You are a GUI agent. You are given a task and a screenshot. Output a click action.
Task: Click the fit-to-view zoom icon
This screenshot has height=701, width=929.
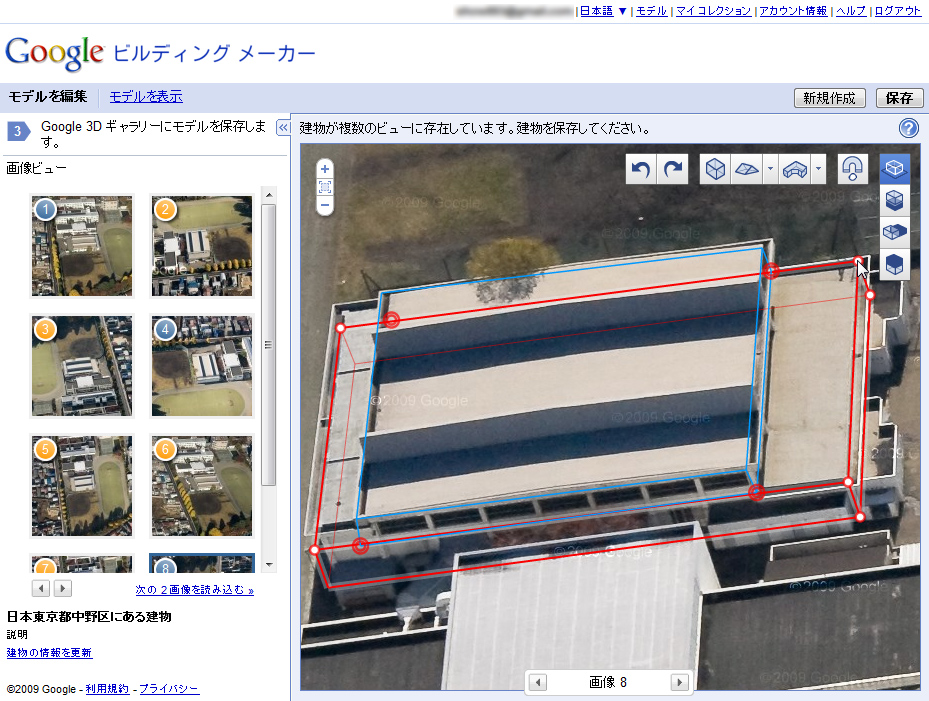tap(324, 187)
